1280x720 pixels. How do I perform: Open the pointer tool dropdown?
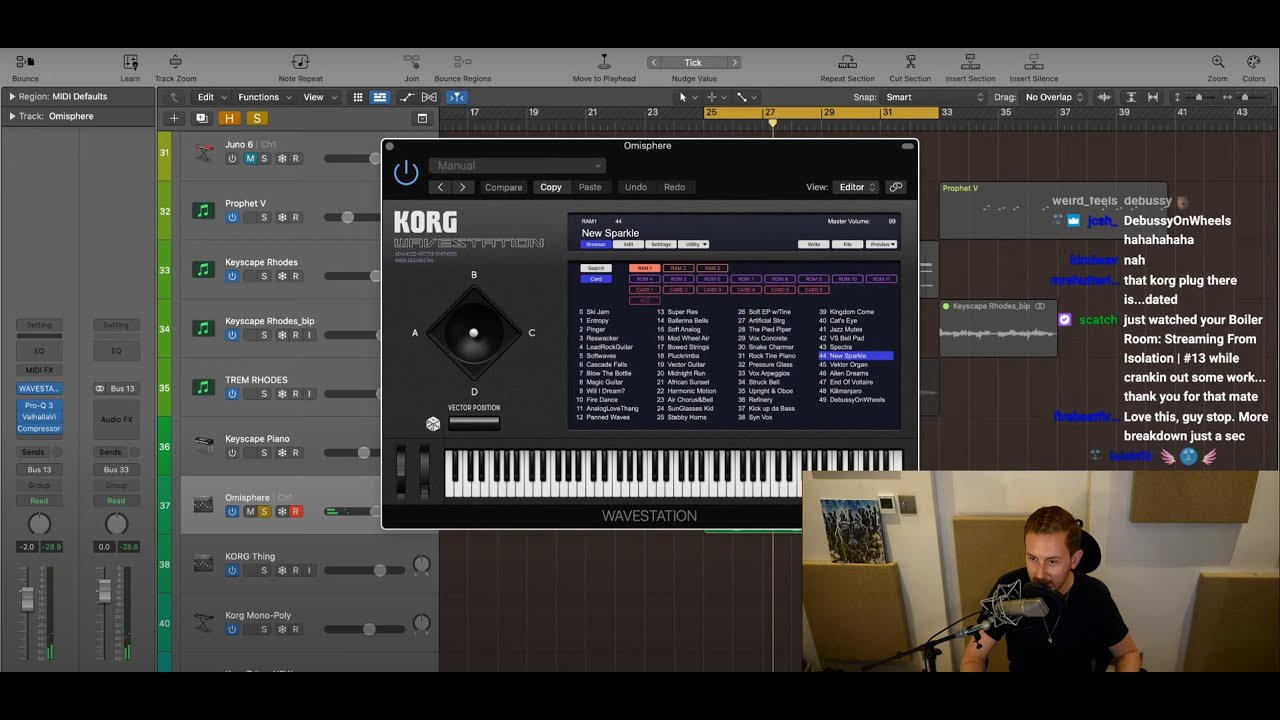[x=688, y=97]
